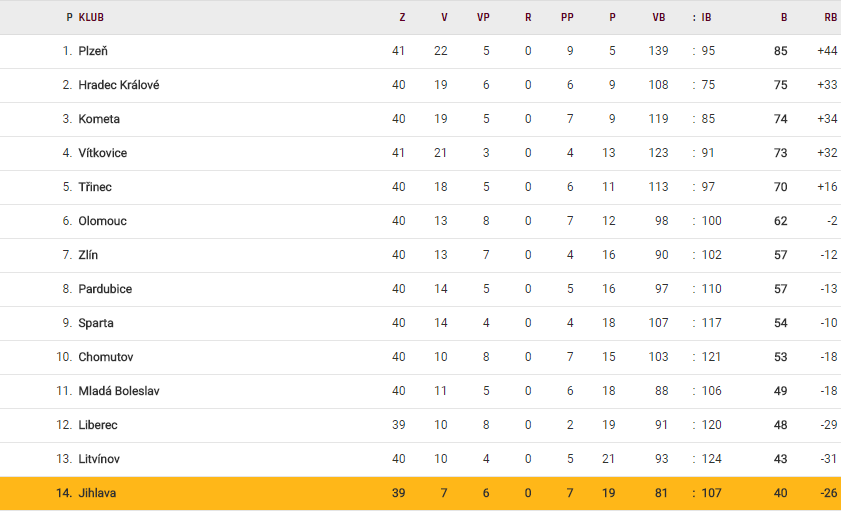
Task: Open the Plzeň team link
Action: [x=93, y=51]
